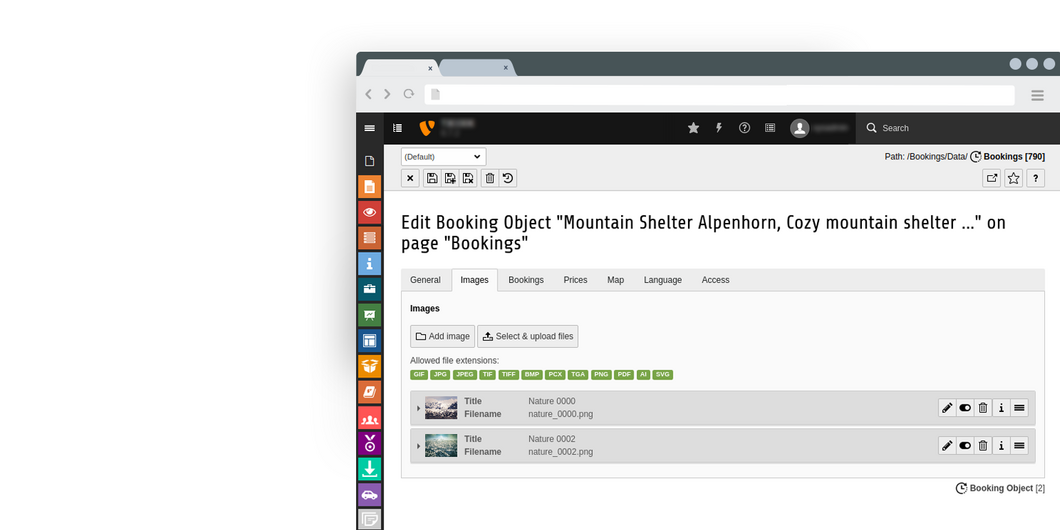Click the help question mark in top bar
Screen dimensions: 1060x530
pyautogui.click(x=744, y=128)
